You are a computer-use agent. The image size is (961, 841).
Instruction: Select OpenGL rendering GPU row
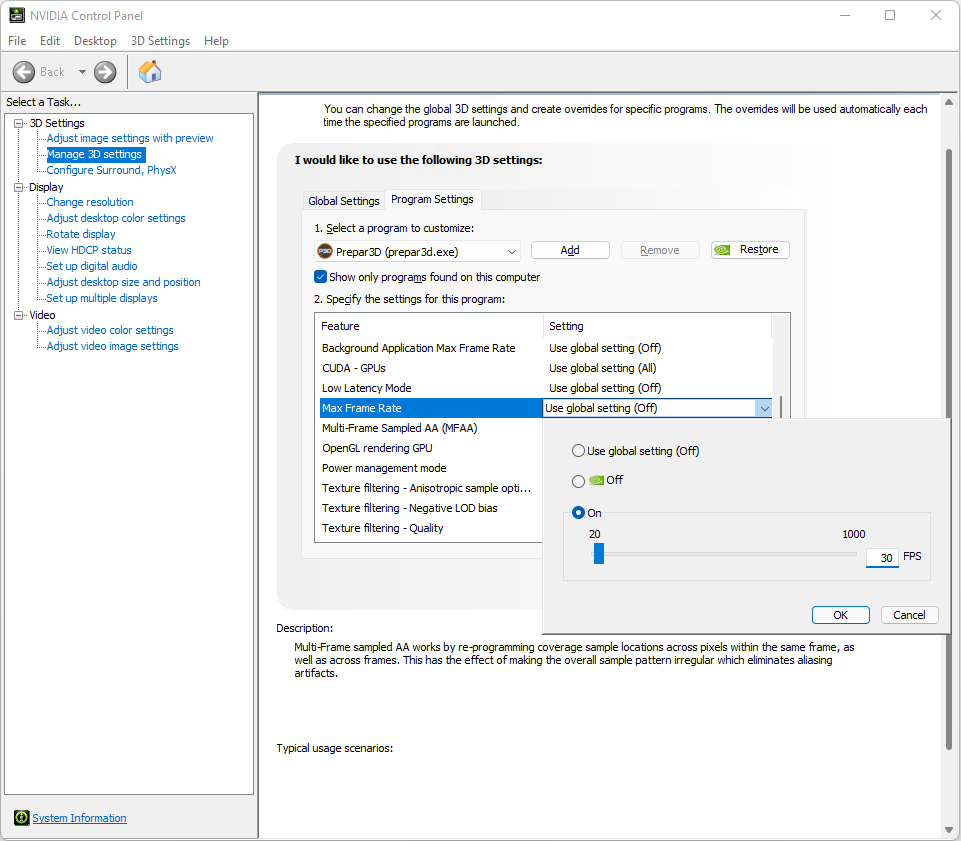(x=429, y=448)
